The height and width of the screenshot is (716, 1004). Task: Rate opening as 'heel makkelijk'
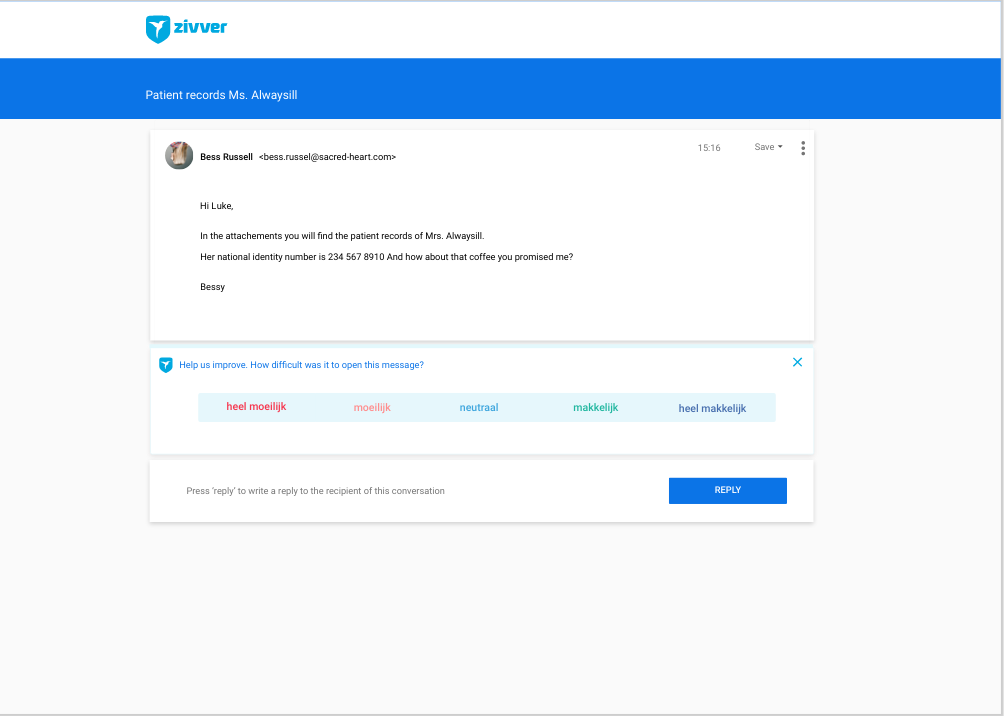(712, 408)
